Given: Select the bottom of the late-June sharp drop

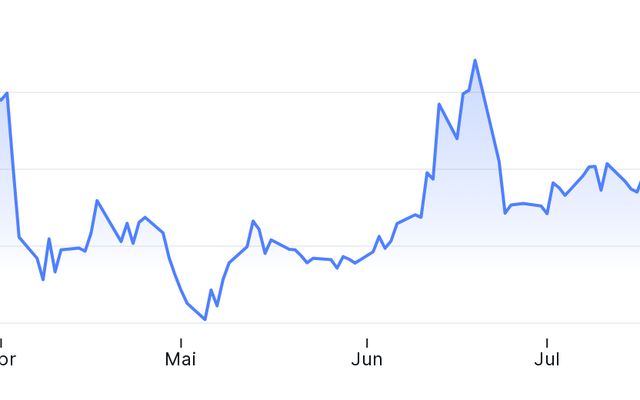Looking at the screenshot, I should pyautogui.click(x=505, y=213).
